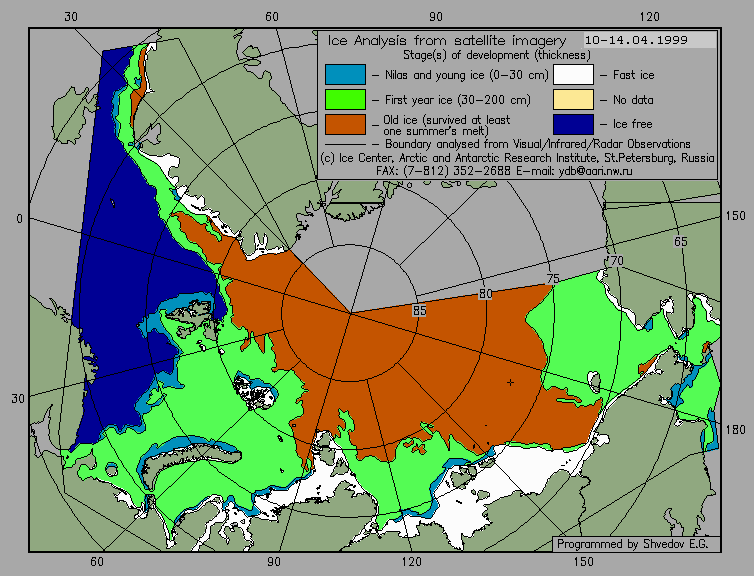
Task: Click the latitude label 70
Action: 616,261
